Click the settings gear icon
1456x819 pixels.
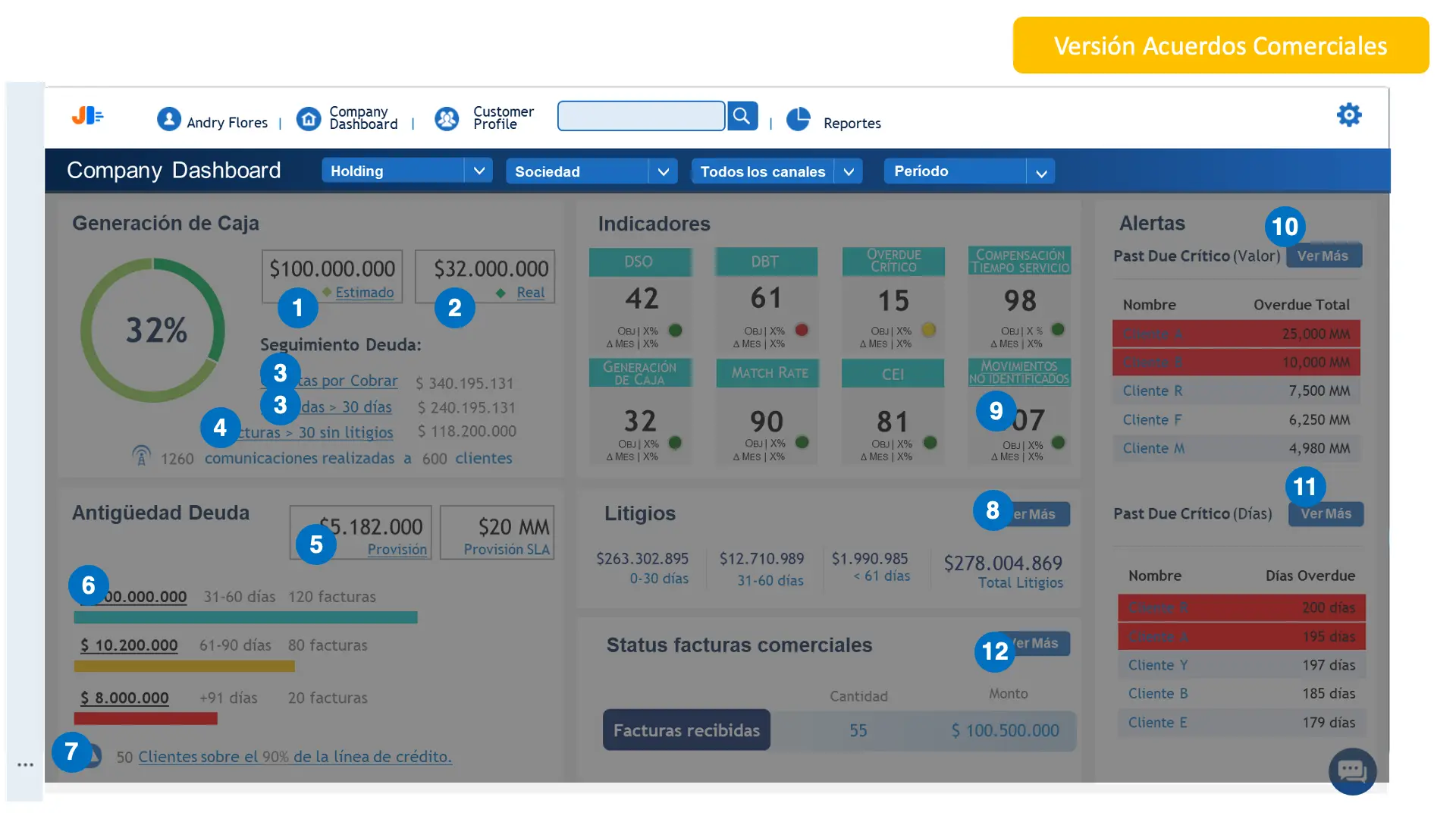(1348, 115)
